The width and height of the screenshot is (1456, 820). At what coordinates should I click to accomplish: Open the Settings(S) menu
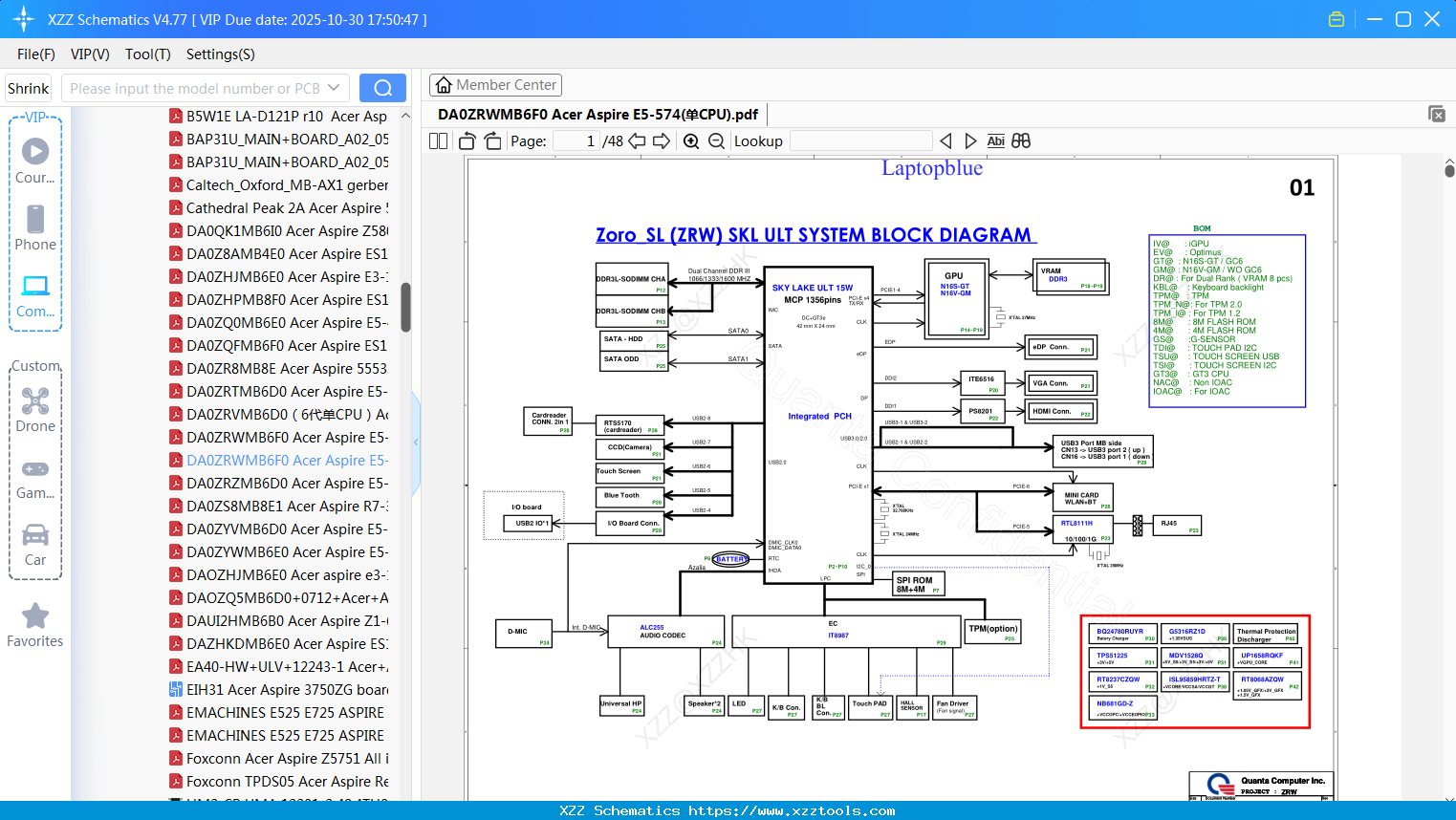221,54
